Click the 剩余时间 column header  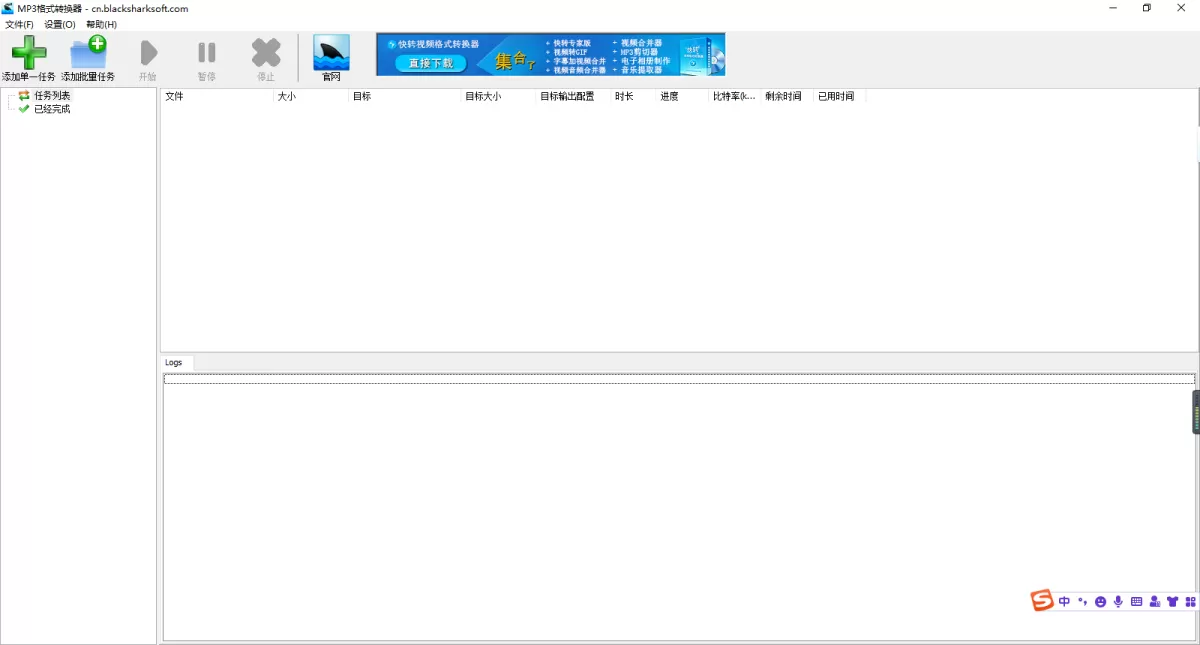788,96
